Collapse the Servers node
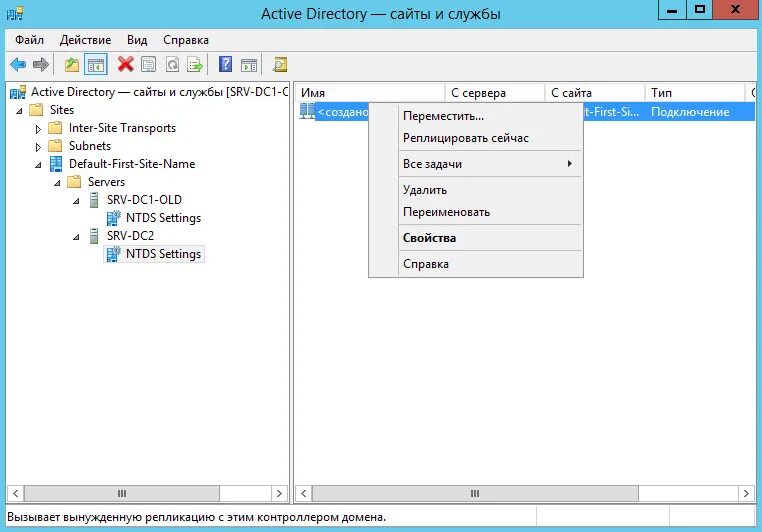The image size is (762, 532). click(57, 183)
